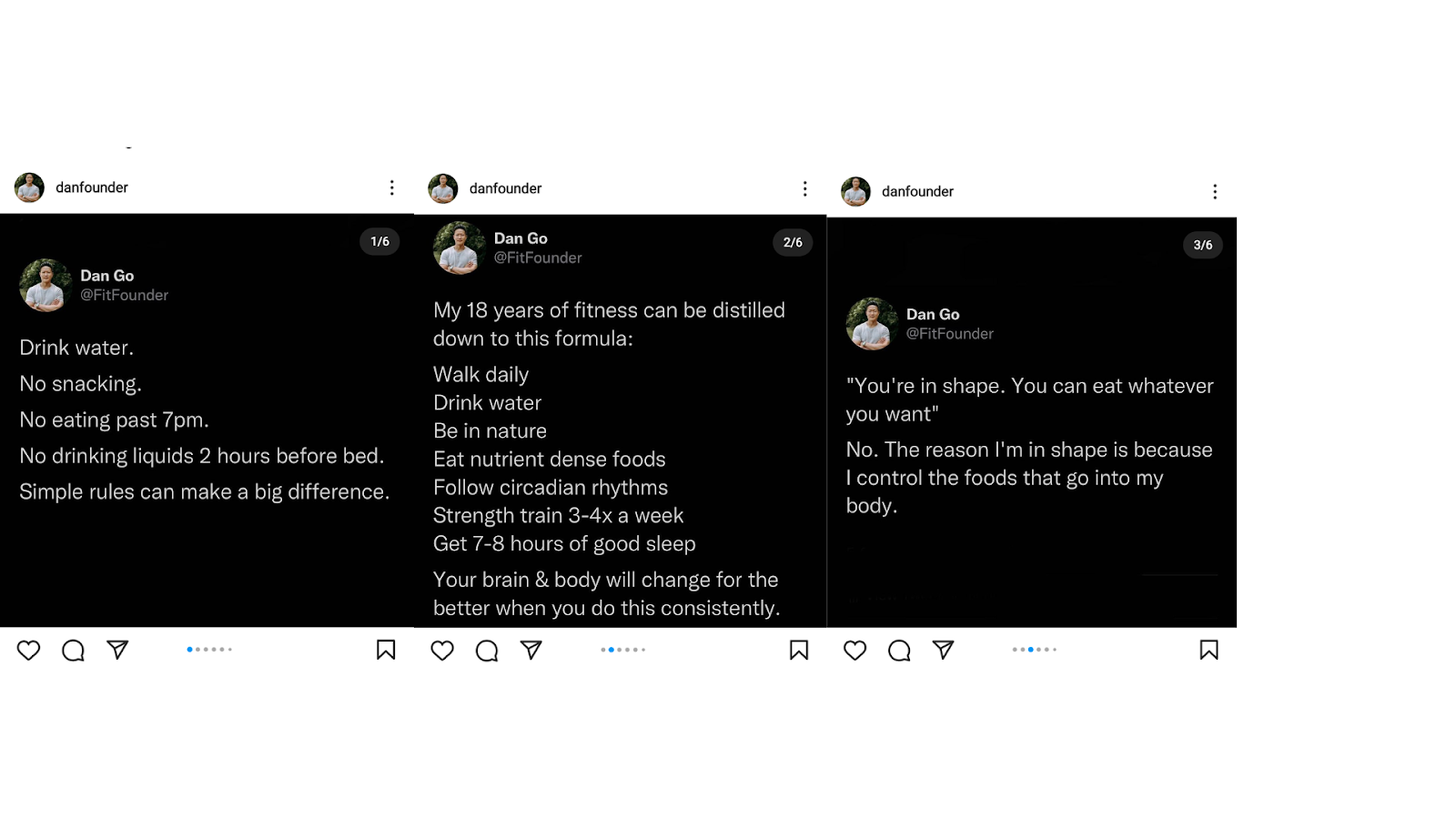
Task: Like the '18 years of fitness' post
Action: point(442,651)
